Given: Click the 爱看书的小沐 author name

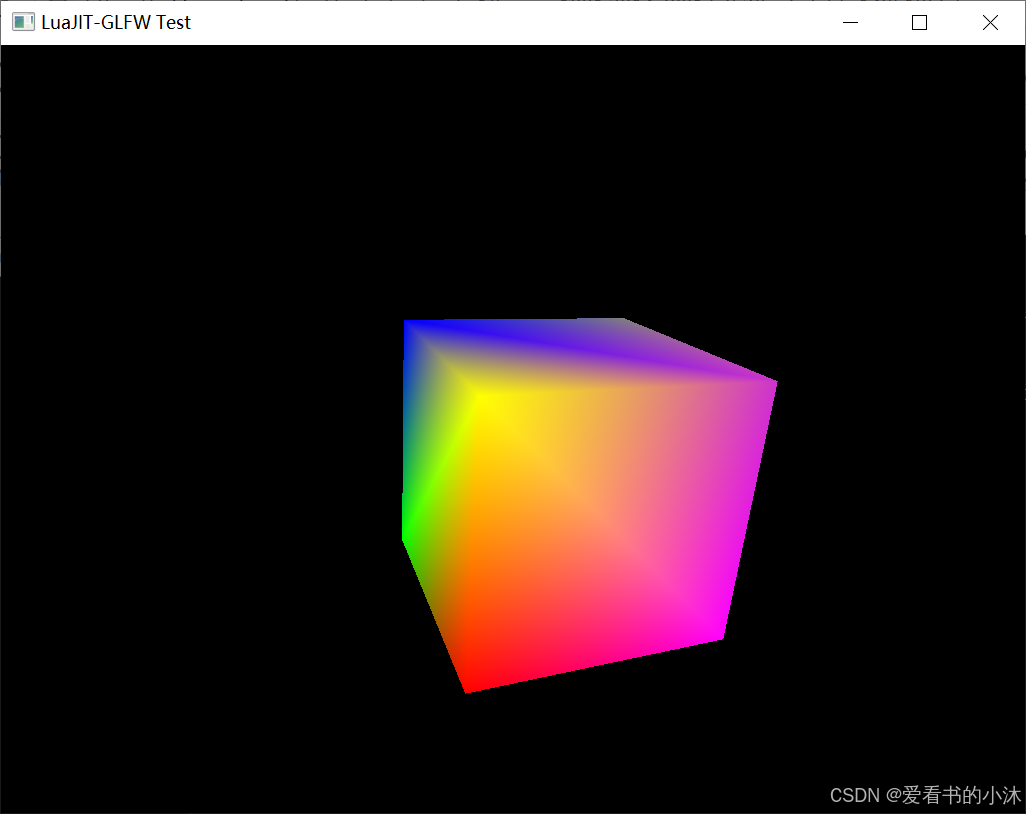Looking at the screenshot, I should tap(960, 795).
